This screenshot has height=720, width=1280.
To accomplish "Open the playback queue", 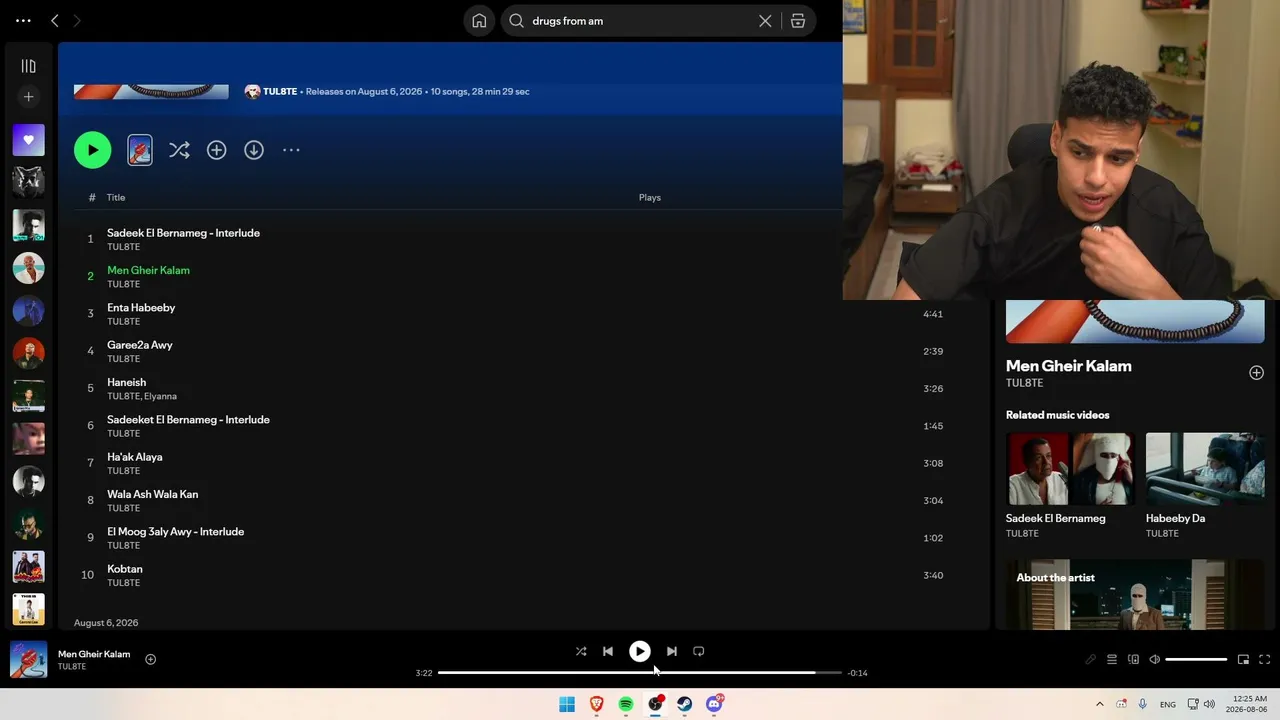I will pos(1112,660).
